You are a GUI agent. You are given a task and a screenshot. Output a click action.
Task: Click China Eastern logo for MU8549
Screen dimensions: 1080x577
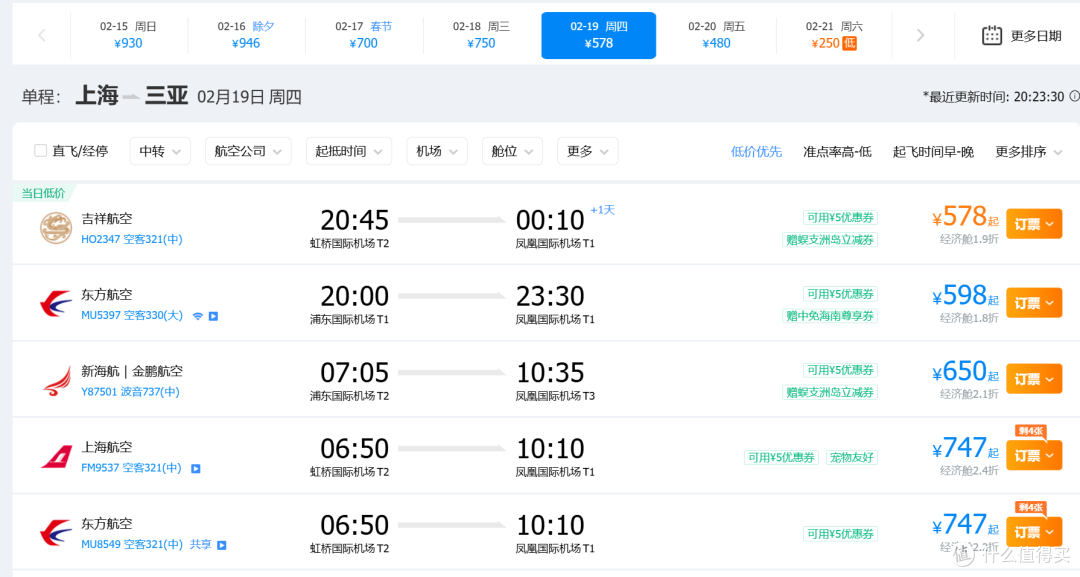click(x=56, y=533)
